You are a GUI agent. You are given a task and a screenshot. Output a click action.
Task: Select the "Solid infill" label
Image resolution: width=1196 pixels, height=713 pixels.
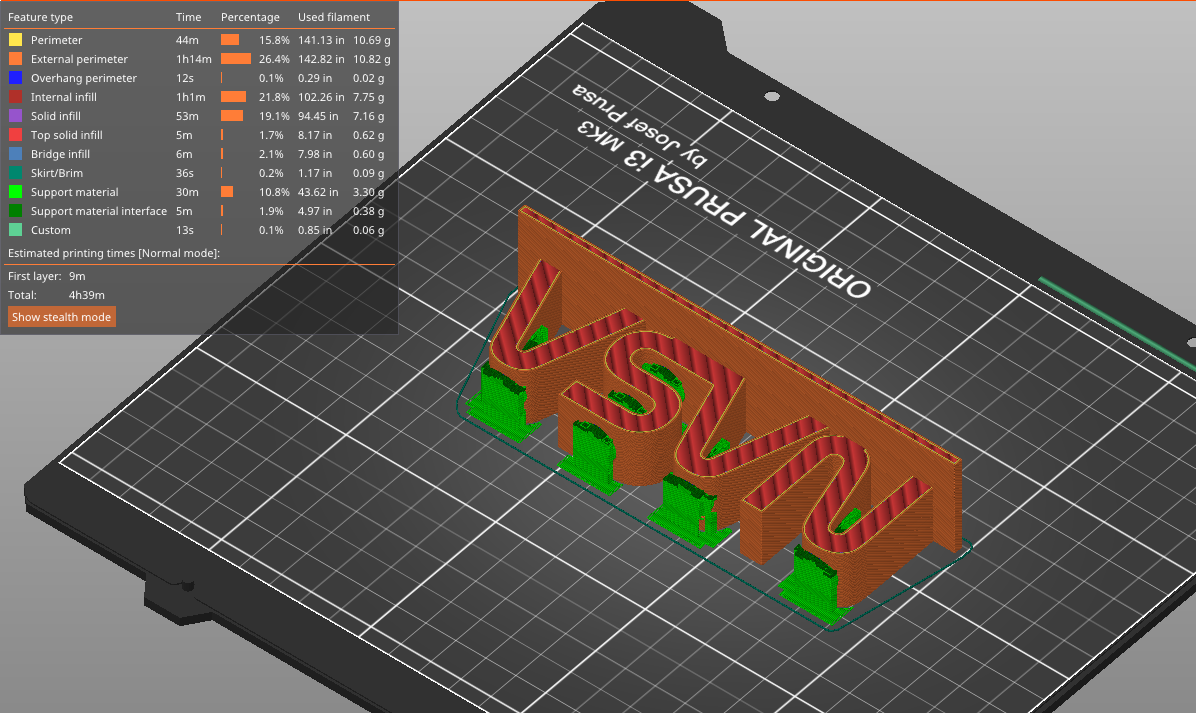click(56, 116)
